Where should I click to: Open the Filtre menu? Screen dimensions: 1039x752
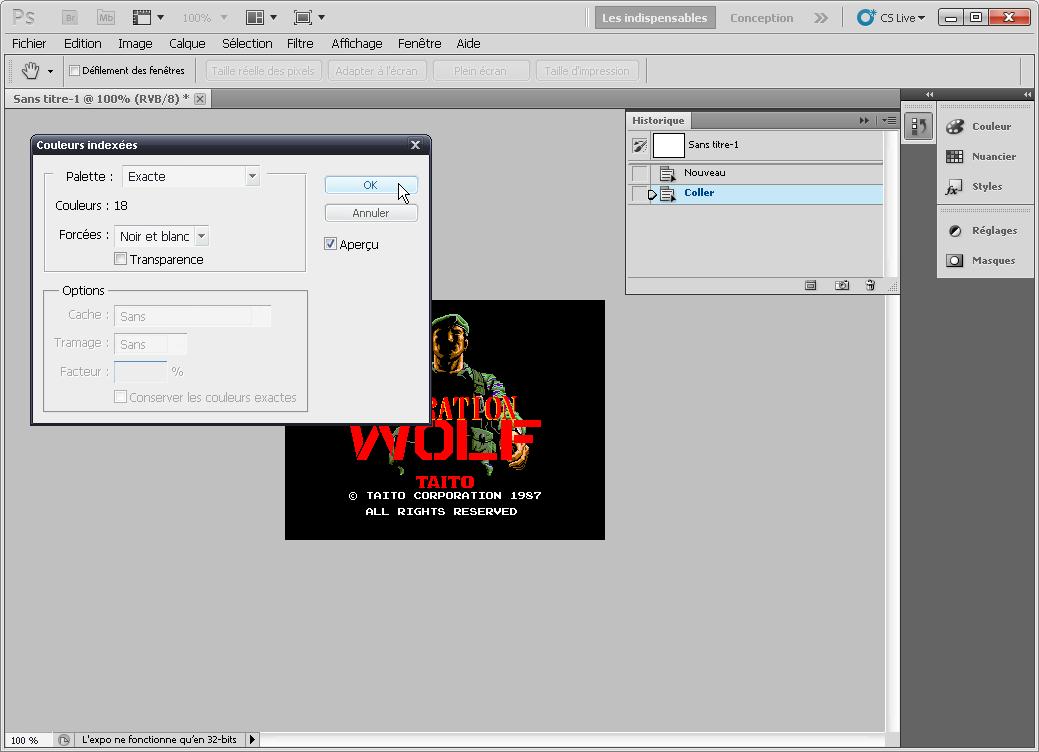(x=300, y=44)
